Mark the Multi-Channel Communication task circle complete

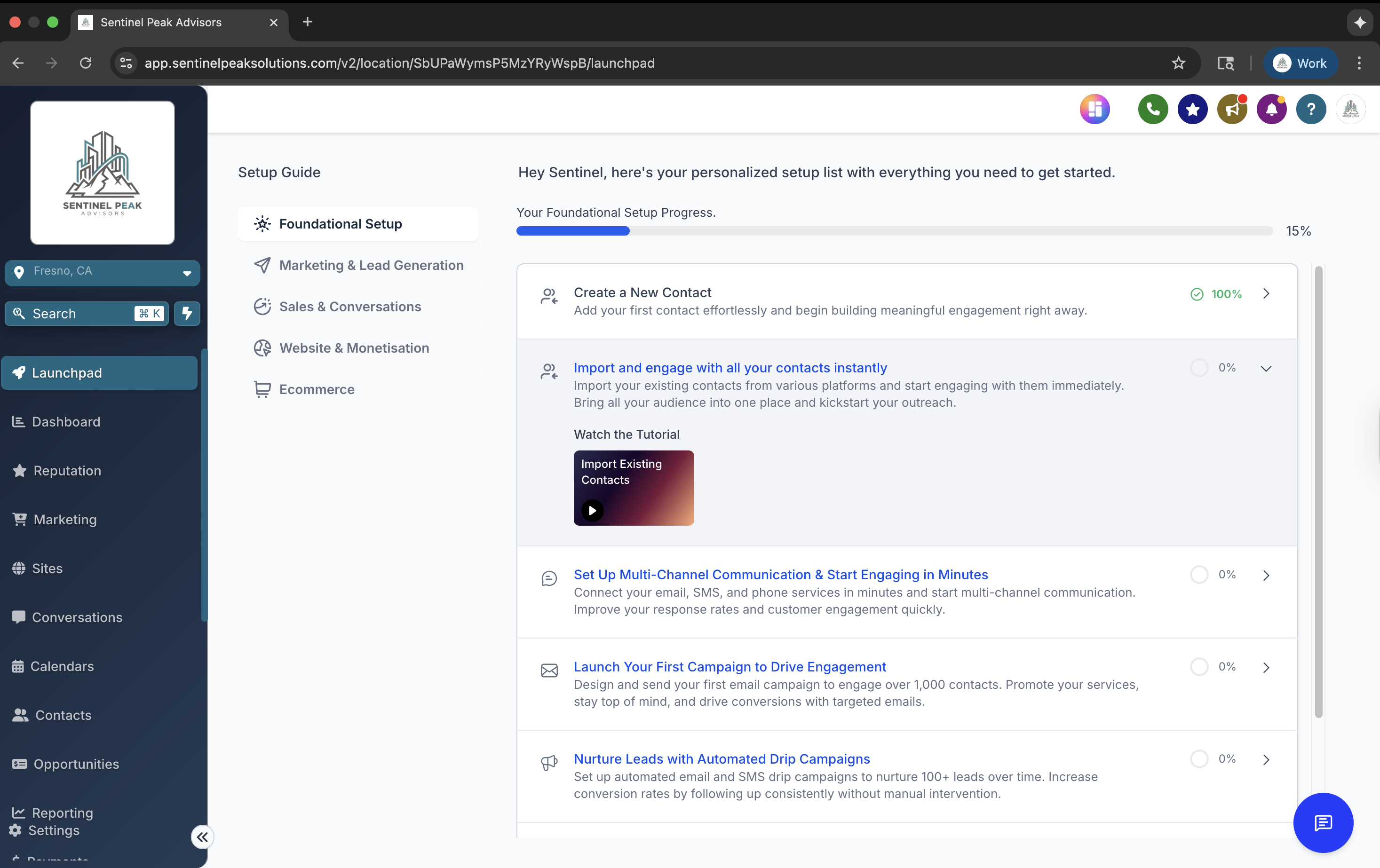coord(1199,575)
